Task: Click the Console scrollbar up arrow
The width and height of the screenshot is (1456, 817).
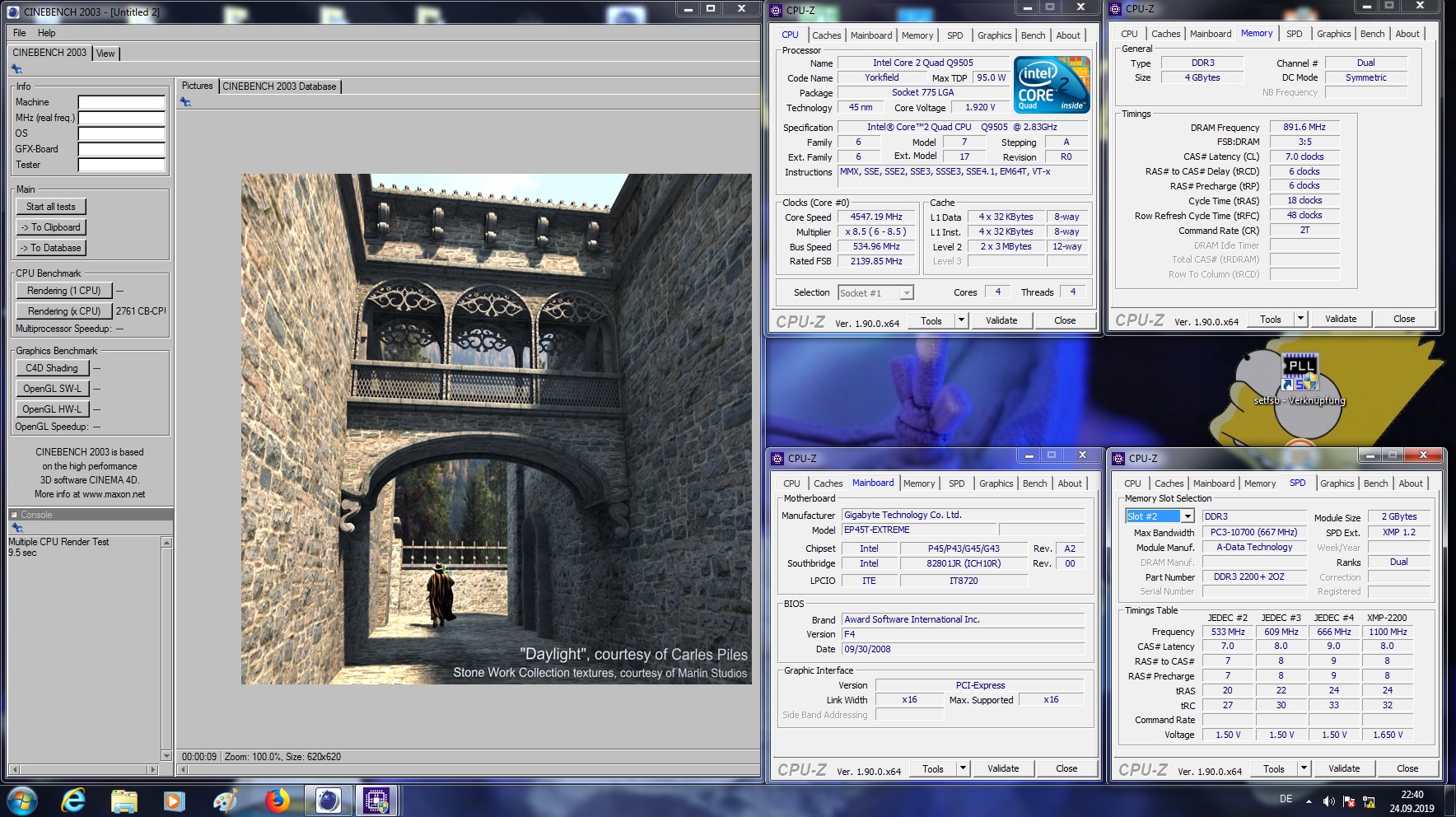Action: point(166,543)
